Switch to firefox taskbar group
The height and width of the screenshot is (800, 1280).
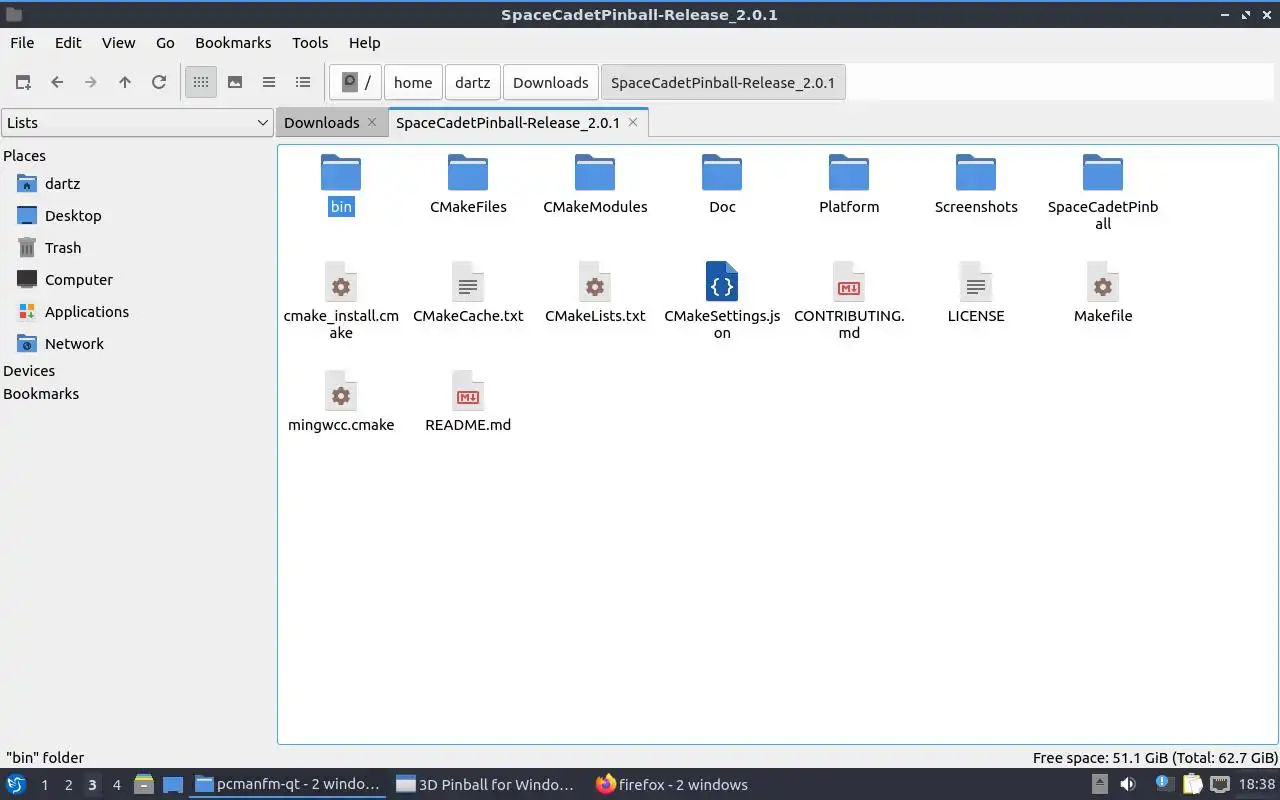pos(672,785)
